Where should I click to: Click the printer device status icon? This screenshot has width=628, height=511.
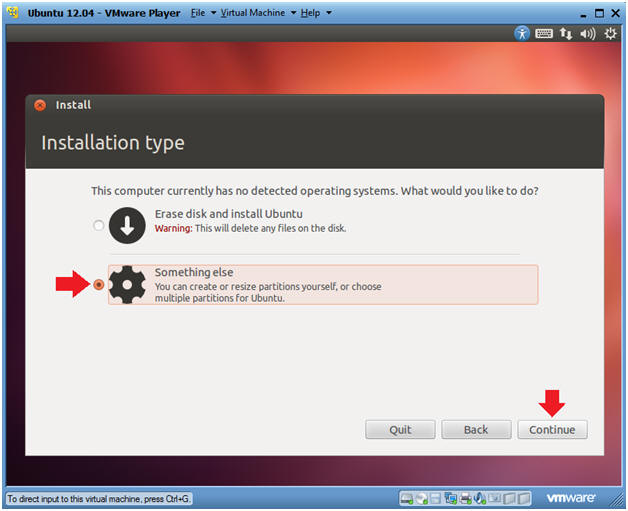pos(465,499)
